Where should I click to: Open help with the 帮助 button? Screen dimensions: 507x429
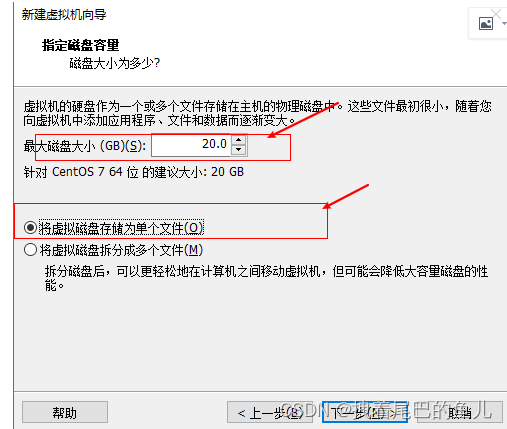[x=65, y=413]
